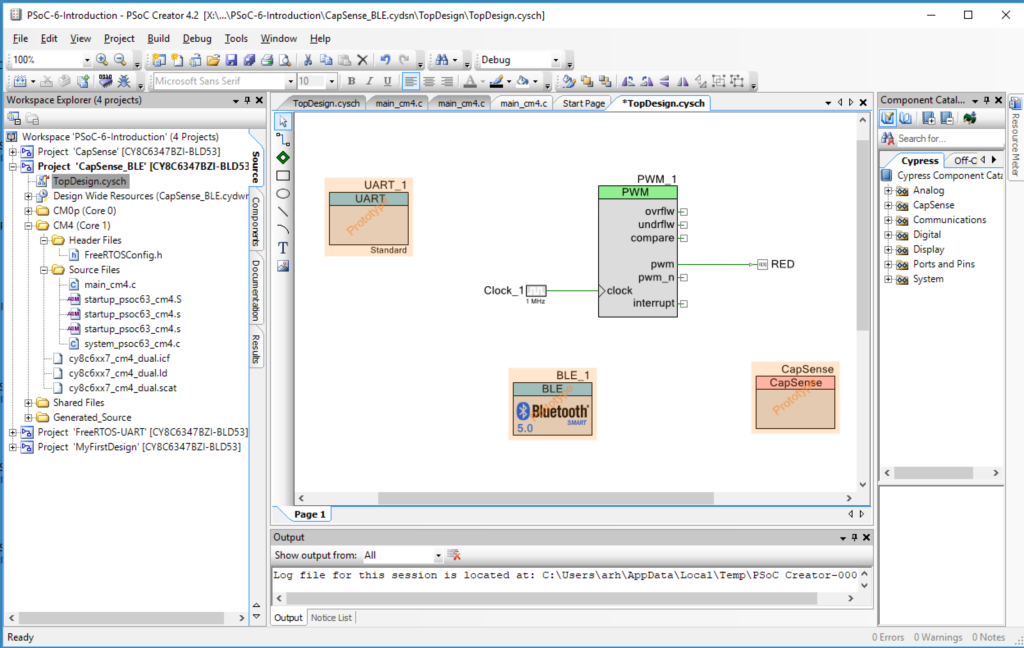Click the Flip Horizontal icon
1024x648 pixels.
point(683,81)
